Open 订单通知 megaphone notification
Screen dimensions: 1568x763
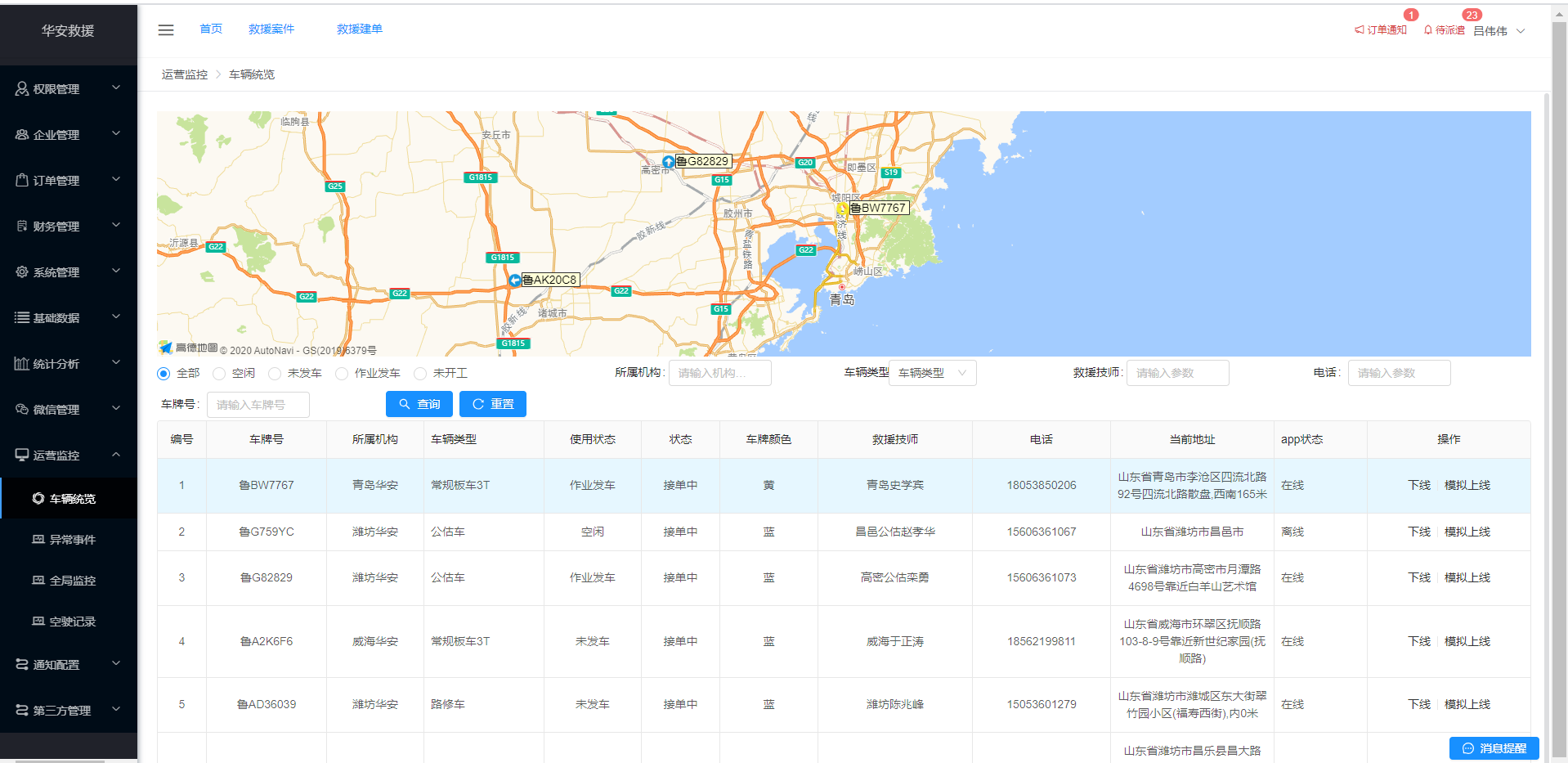click(1381, 30)
